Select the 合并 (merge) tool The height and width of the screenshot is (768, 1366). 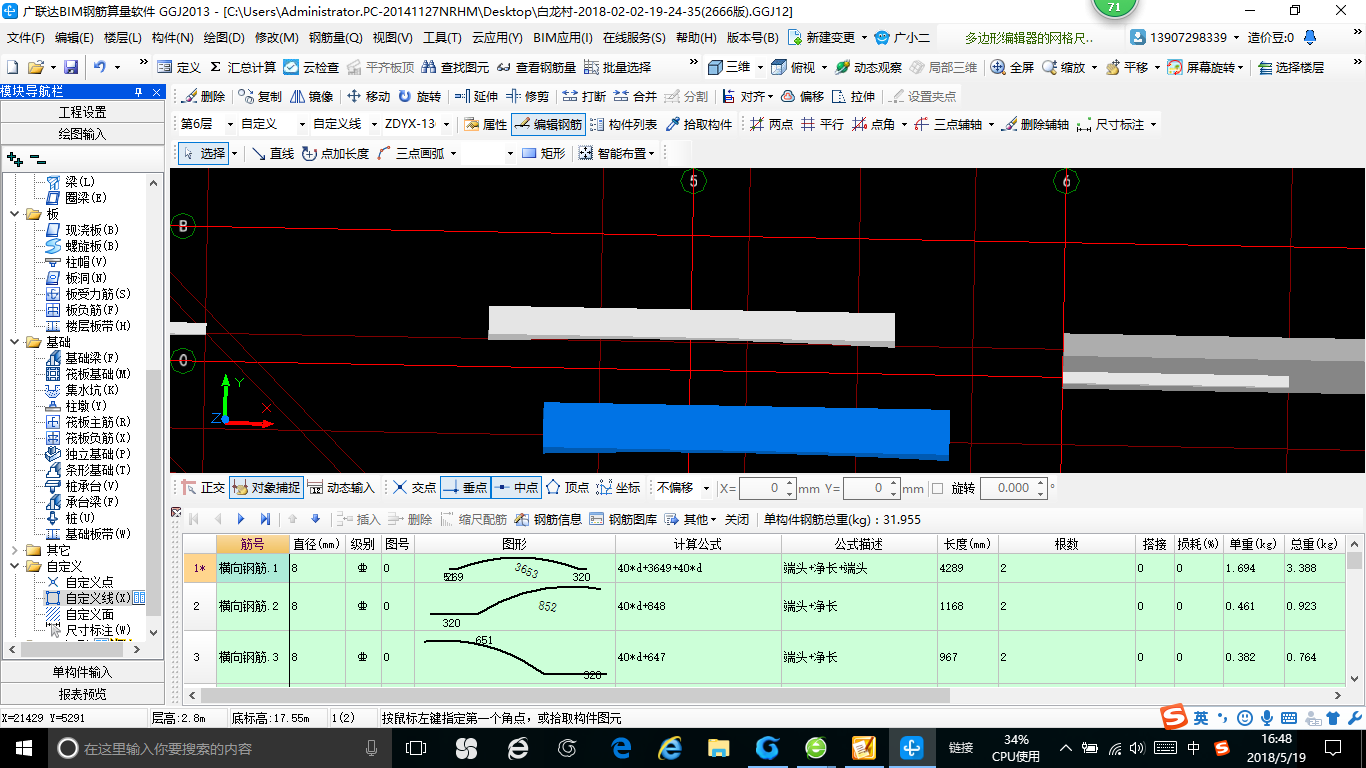[635, 97]
